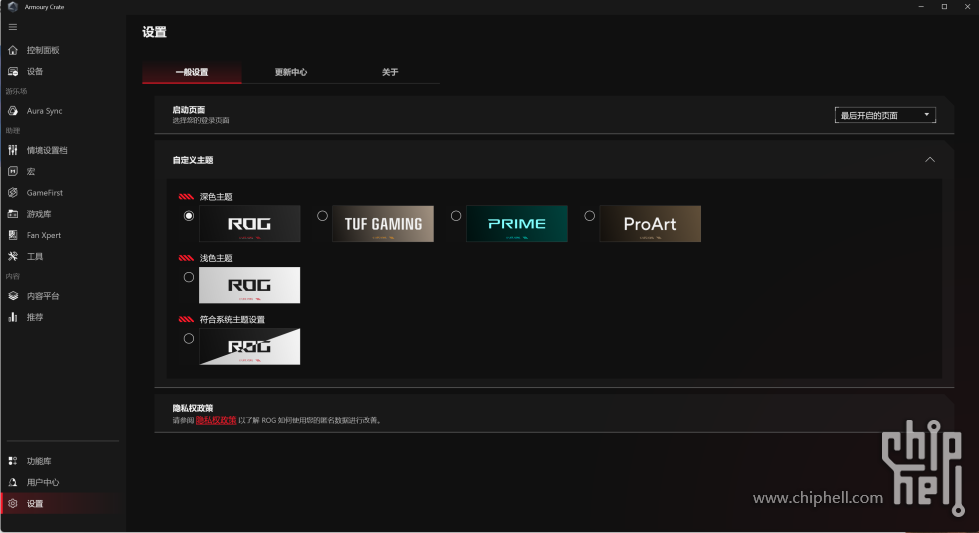Open the 情境设置档 sliders icon
Screen dimensions: 979x533
pyautogui.click(x=12, y=150)
